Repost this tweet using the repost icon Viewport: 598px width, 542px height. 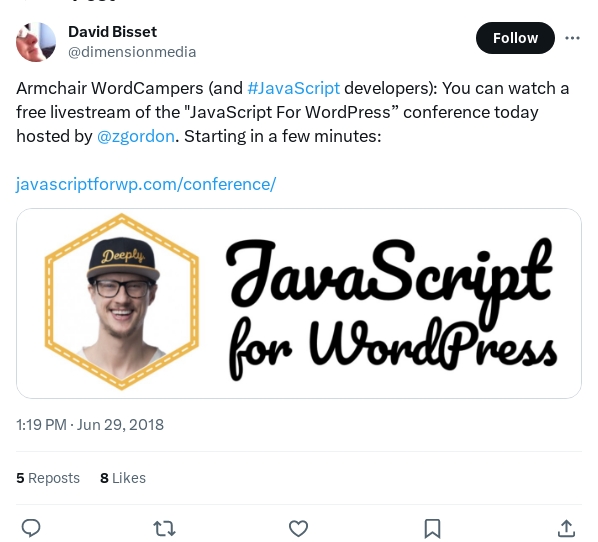164,529
